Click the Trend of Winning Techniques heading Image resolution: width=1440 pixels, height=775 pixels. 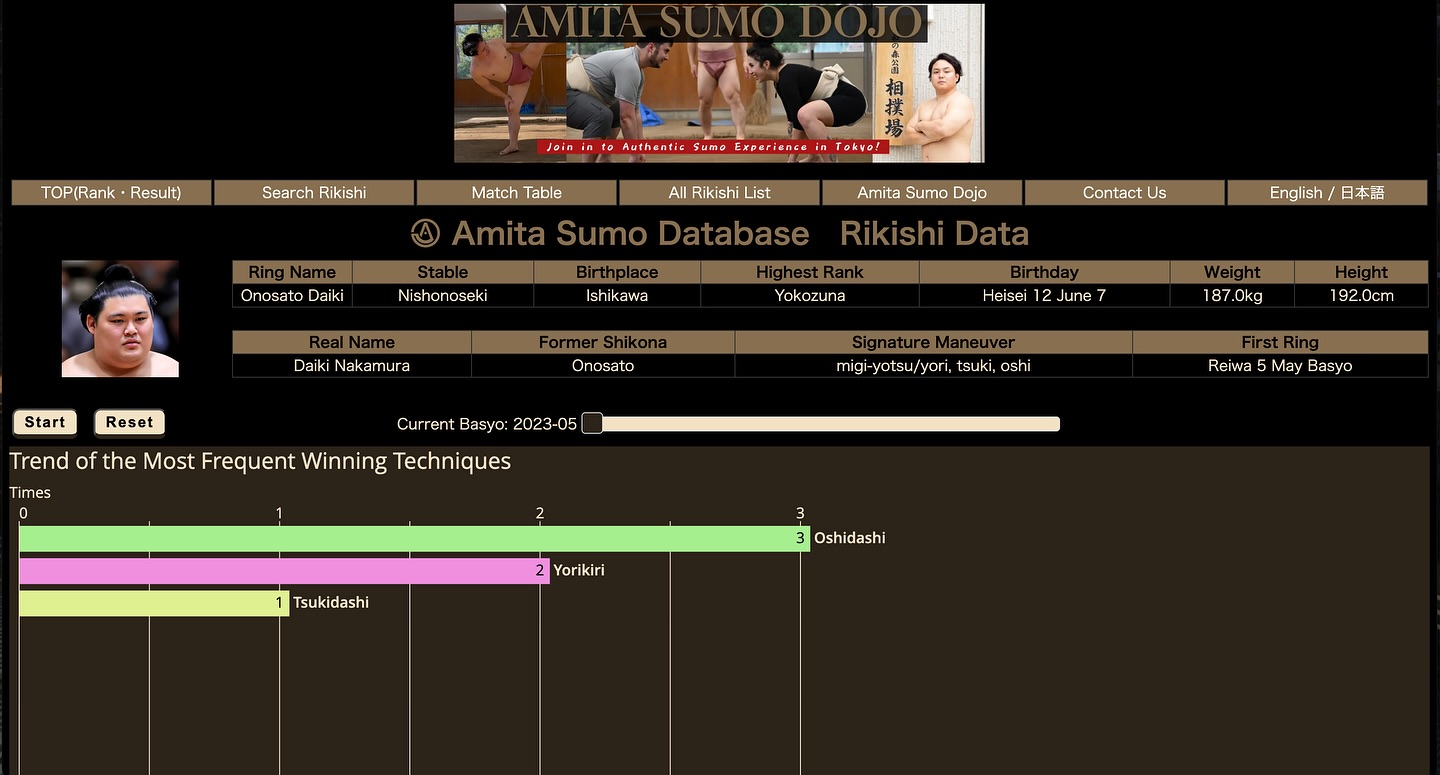coord(260,461)
